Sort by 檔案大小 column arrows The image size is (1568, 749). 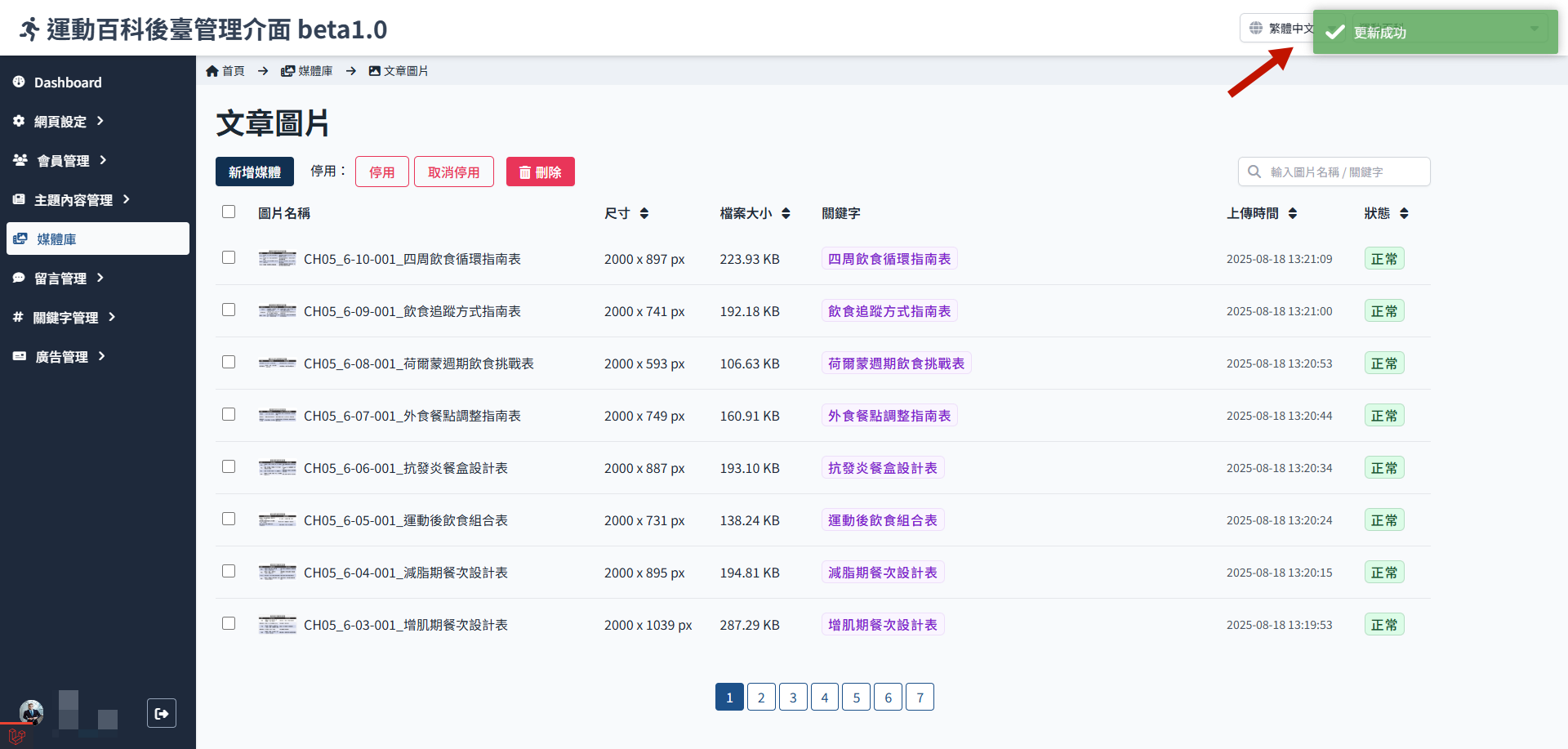pyautogui.click(x=786, y=213)
